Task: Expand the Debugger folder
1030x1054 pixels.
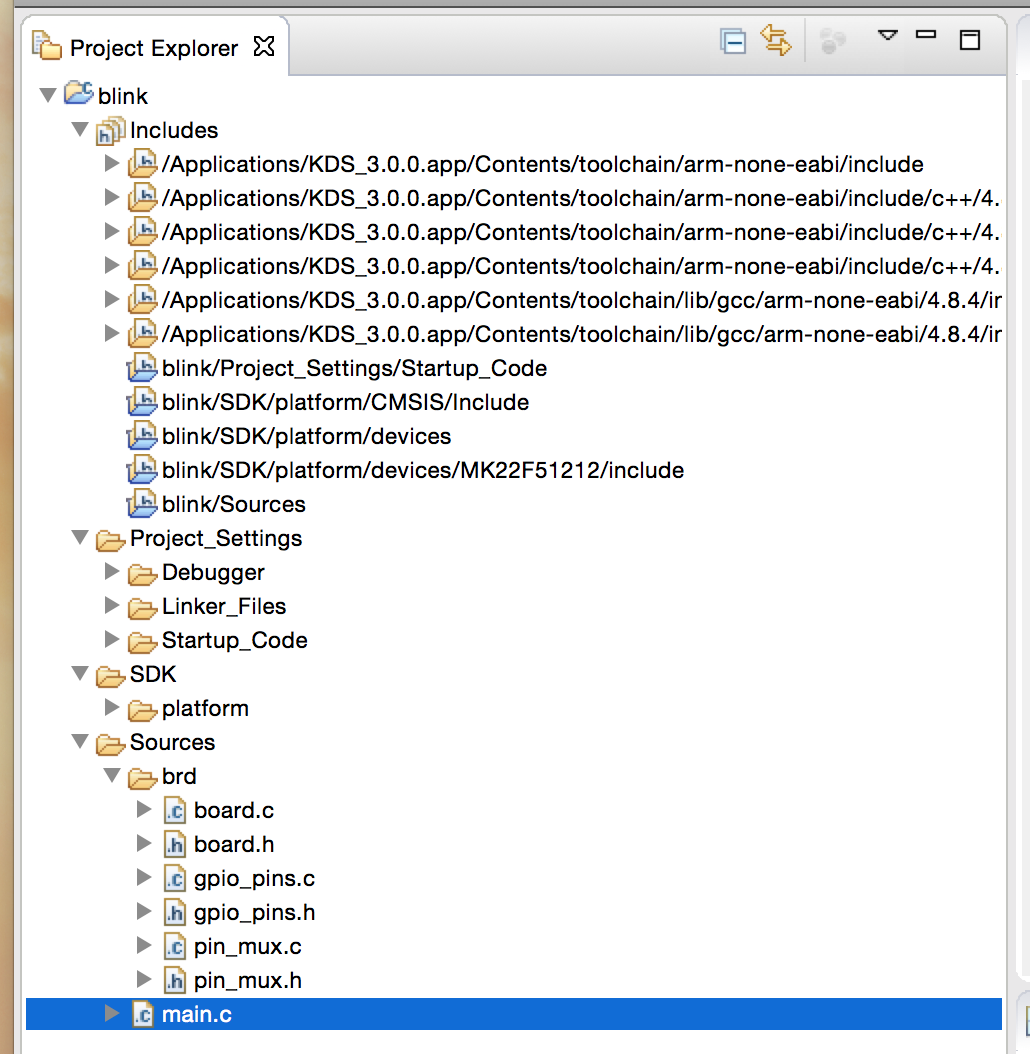Action: (x=112, y=573)
